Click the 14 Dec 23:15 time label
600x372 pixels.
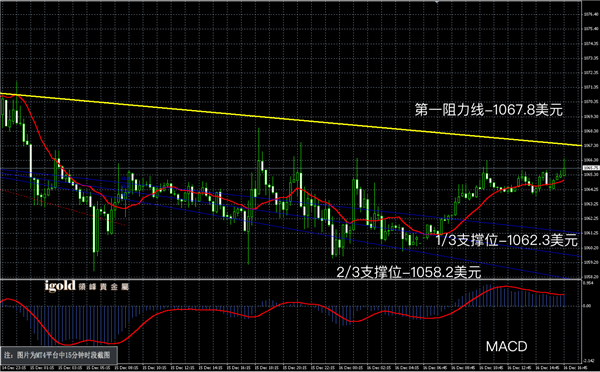pos(13,368)
